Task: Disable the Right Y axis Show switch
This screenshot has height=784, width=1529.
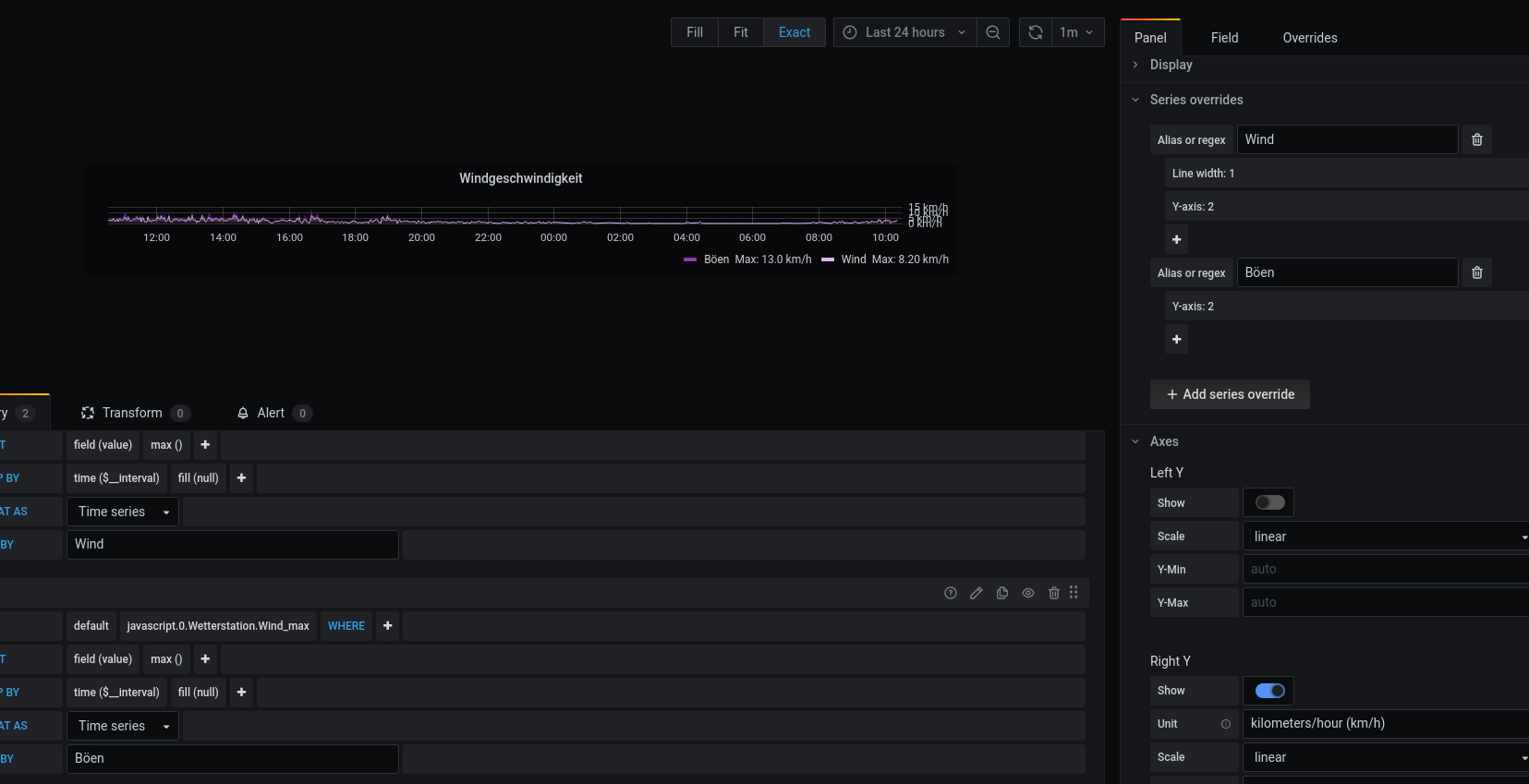Action: click(x=1269, y=691)
